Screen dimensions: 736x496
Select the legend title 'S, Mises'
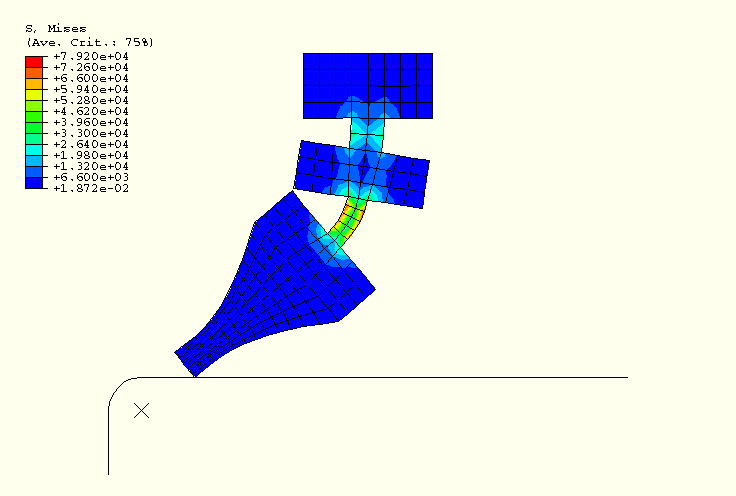pos(56,29)
